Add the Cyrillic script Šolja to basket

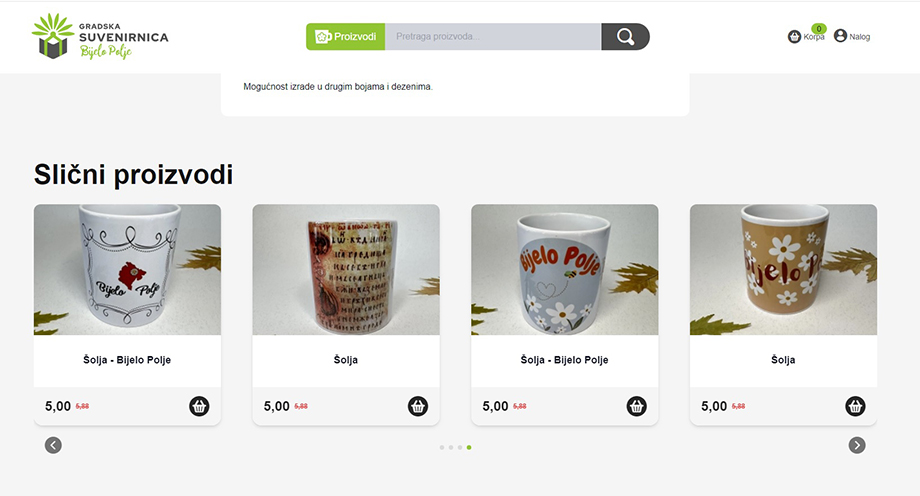pos(418,406)
